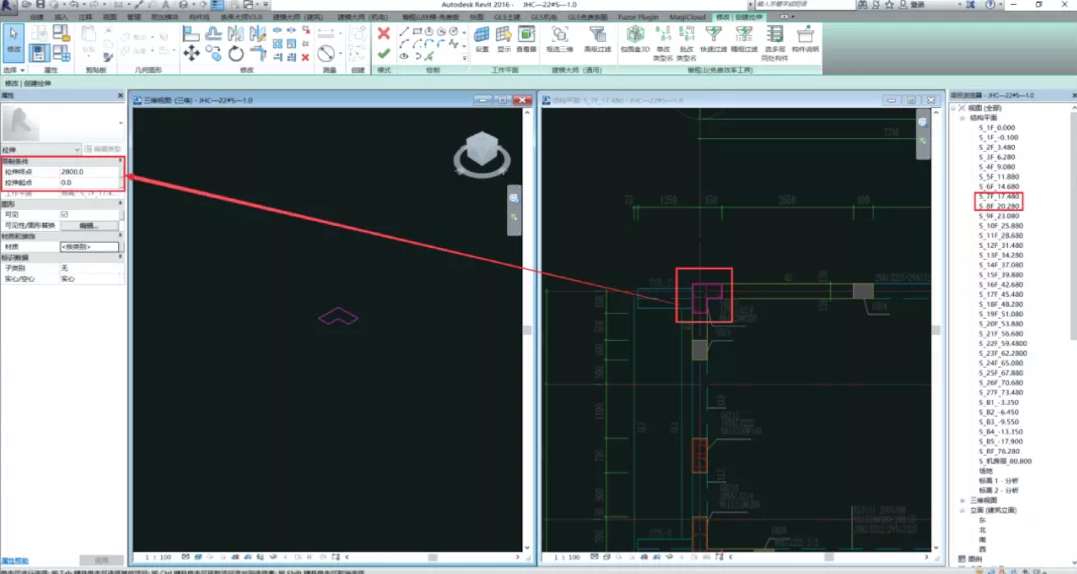
Task: Collapse the constraints section in properties
Action: [120, 161]
